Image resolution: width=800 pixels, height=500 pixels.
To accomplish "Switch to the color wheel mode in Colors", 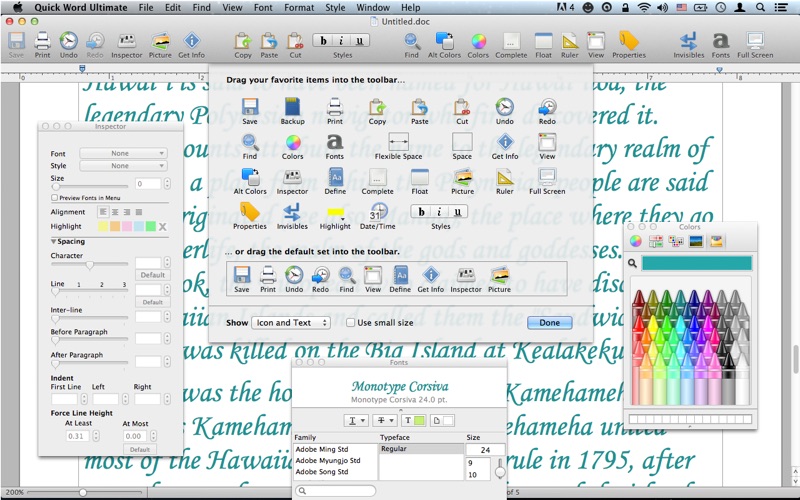I will coord(635,241).
